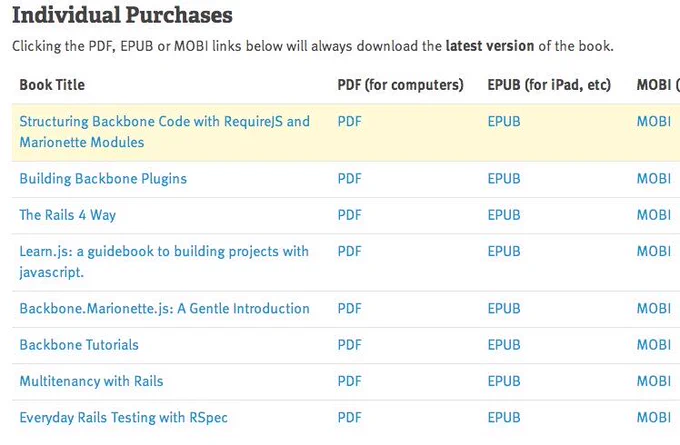Screen dimensions: 680x445
Task: Download EPUB of Backbone Tutorials
Action: [x=503, y=345]
